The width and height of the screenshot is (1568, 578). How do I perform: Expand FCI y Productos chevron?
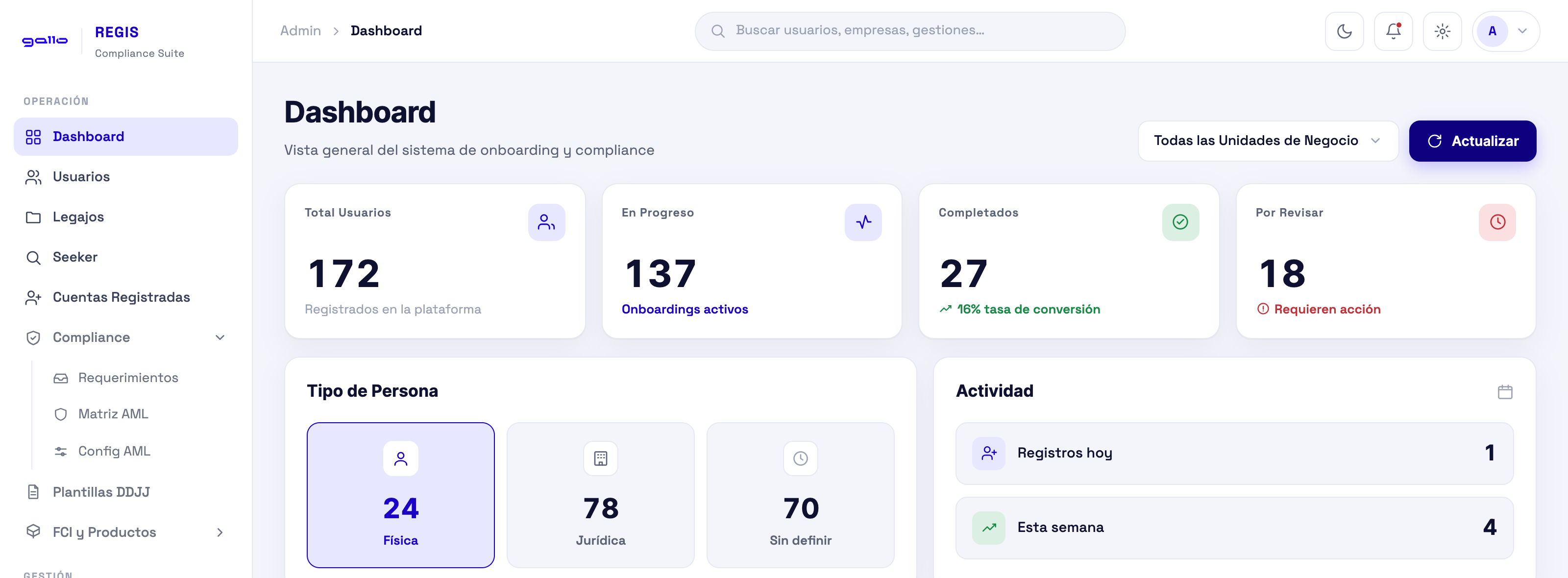[x=220, y=532]
